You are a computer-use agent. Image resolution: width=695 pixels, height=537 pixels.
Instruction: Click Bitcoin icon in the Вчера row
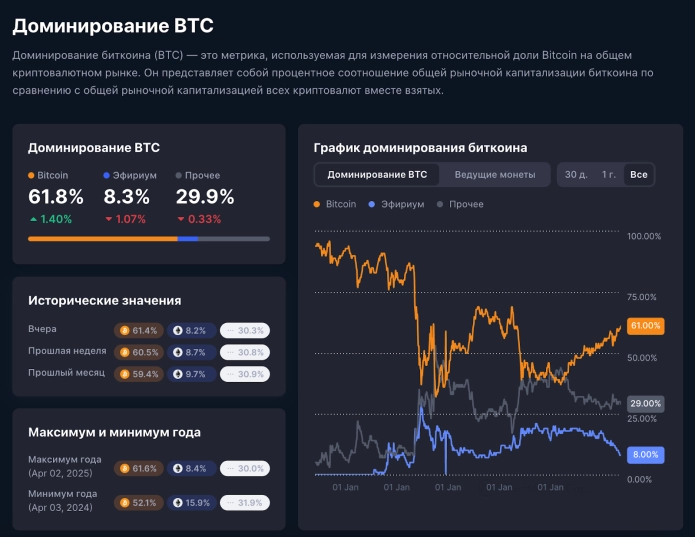point(126,330)
